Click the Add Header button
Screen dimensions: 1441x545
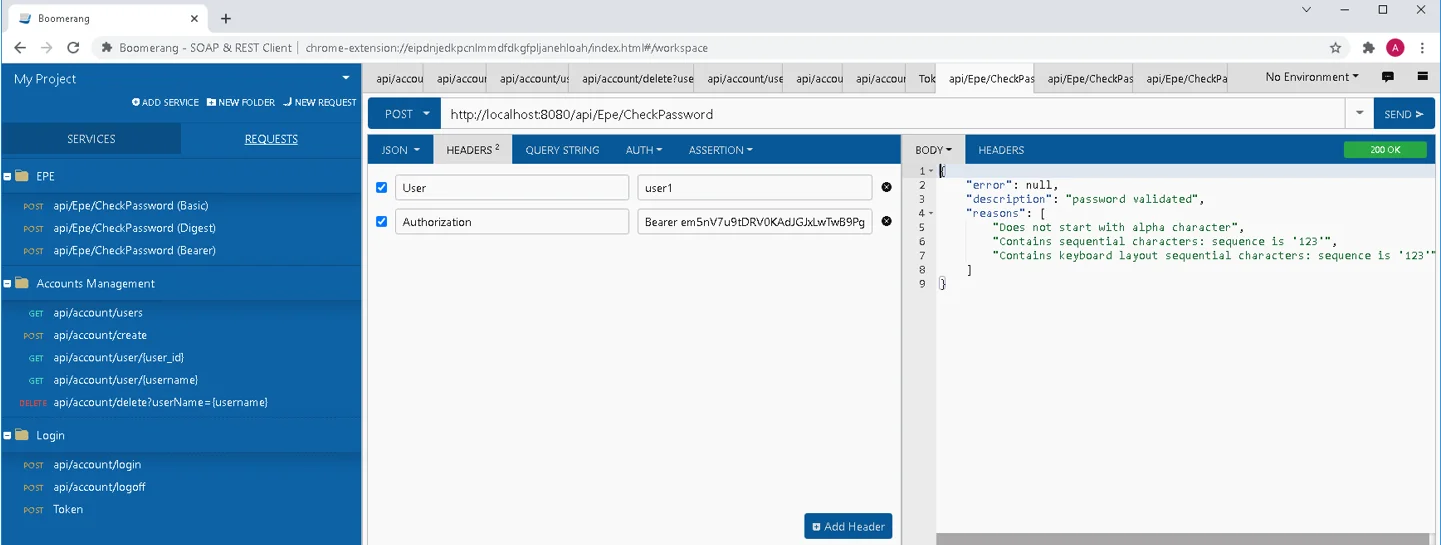click(848, 526)
